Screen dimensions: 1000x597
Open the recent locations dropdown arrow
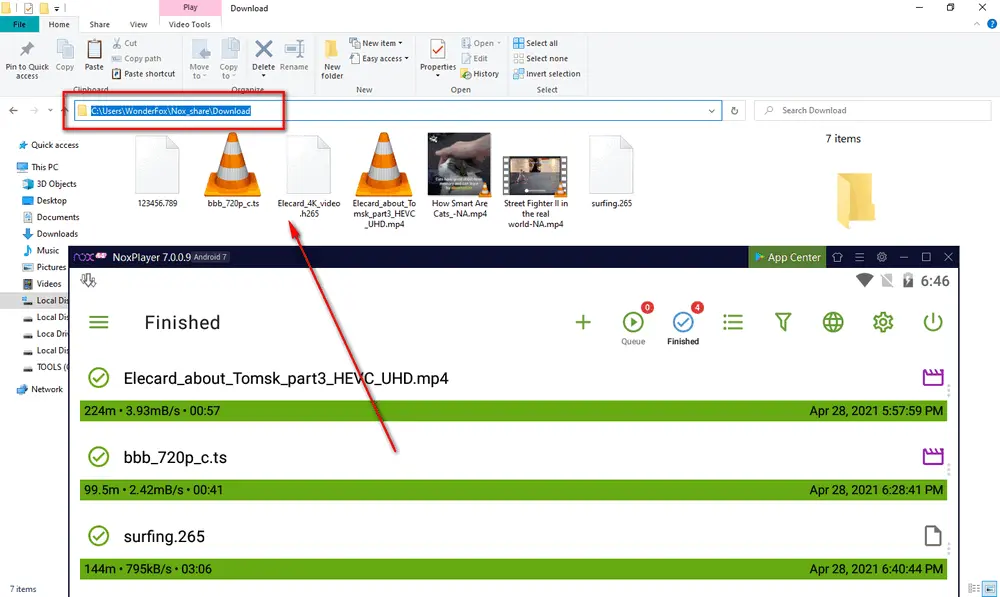click(x=50, y=110)
